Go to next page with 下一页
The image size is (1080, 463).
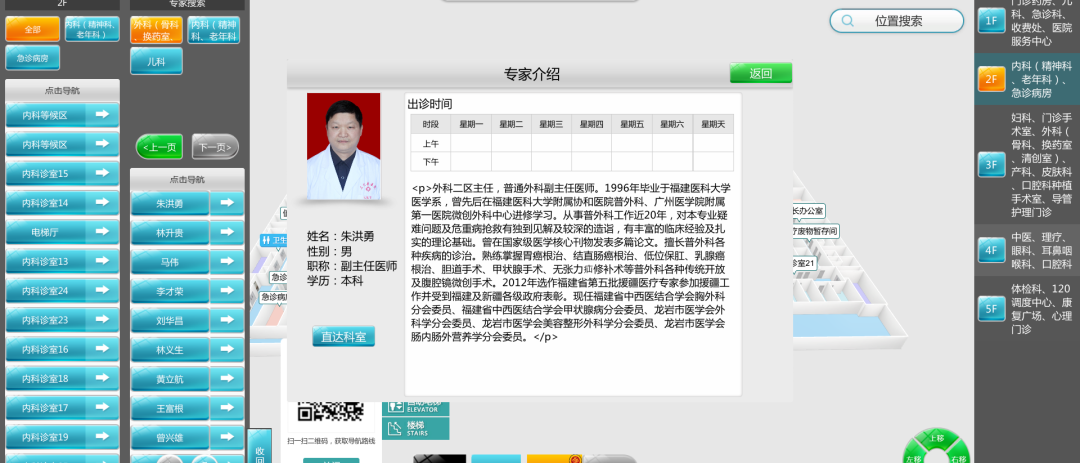(215, 147)
